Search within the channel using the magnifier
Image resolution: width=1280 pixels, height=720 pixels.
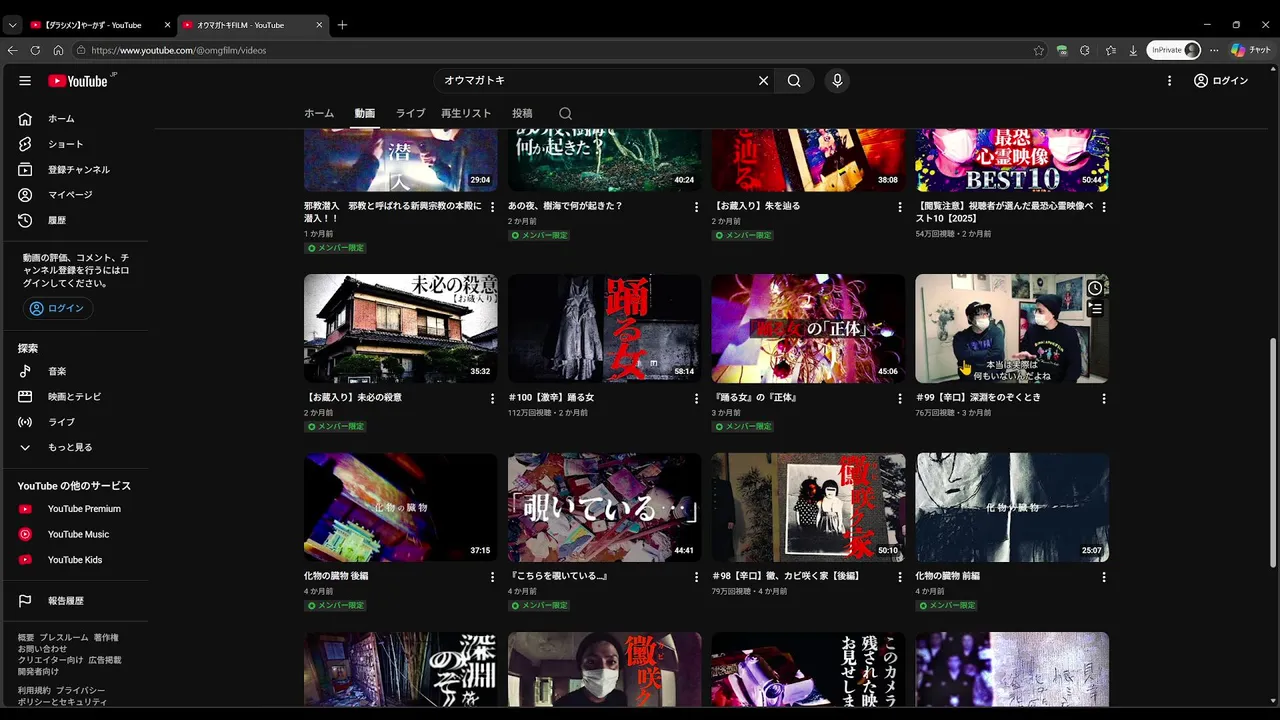(565, 113)
